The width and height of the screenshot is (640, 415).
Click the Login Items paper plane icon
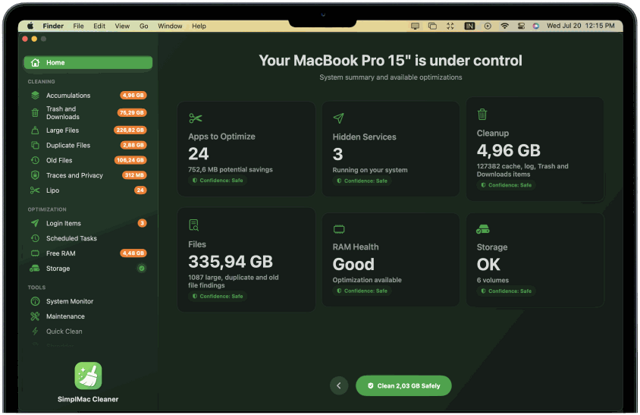35,223
